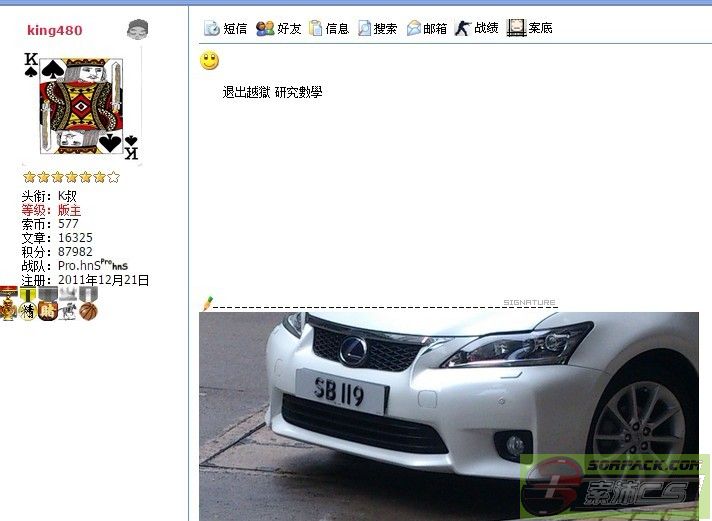Click the 精 yellow medal badge
Screen dimensions: 712x521
click(x=28, y=312)
